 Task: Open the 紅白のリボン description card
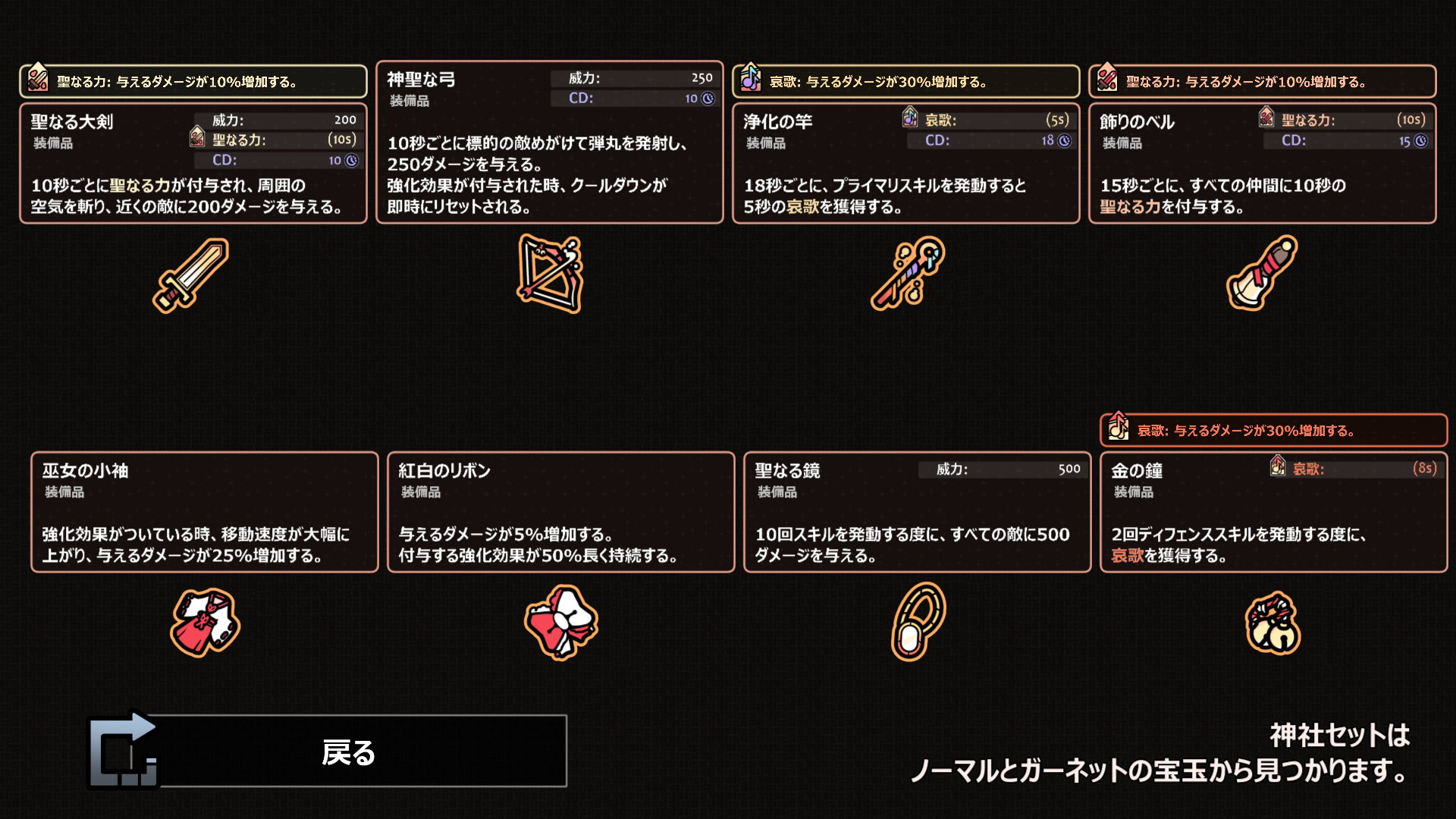pos(561,512)
